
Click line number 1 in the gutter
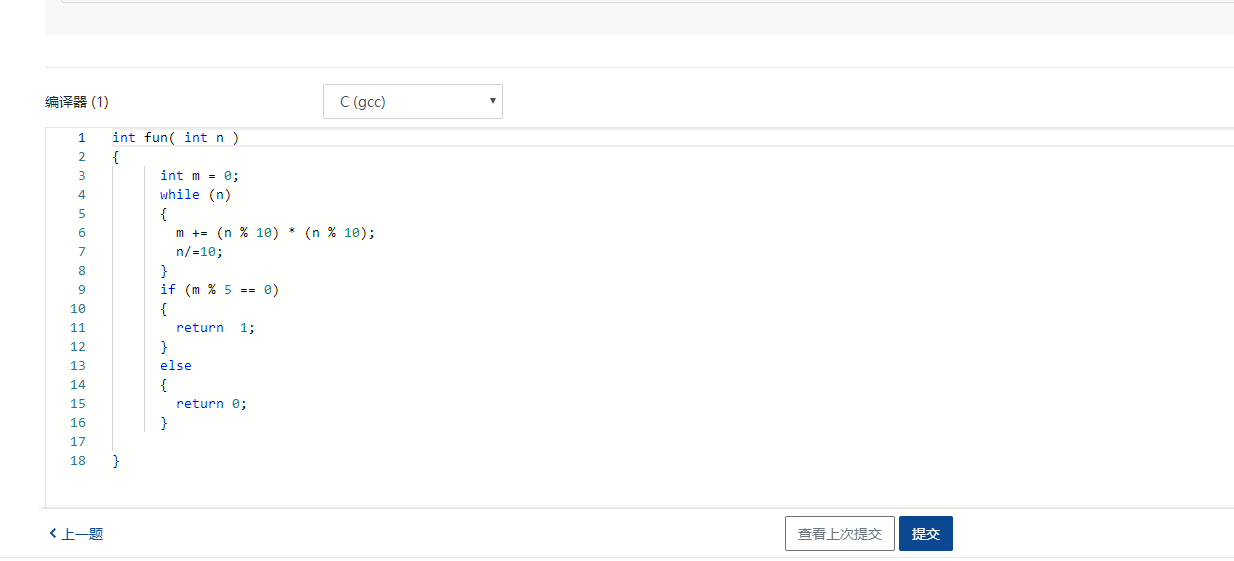point(82,138)
